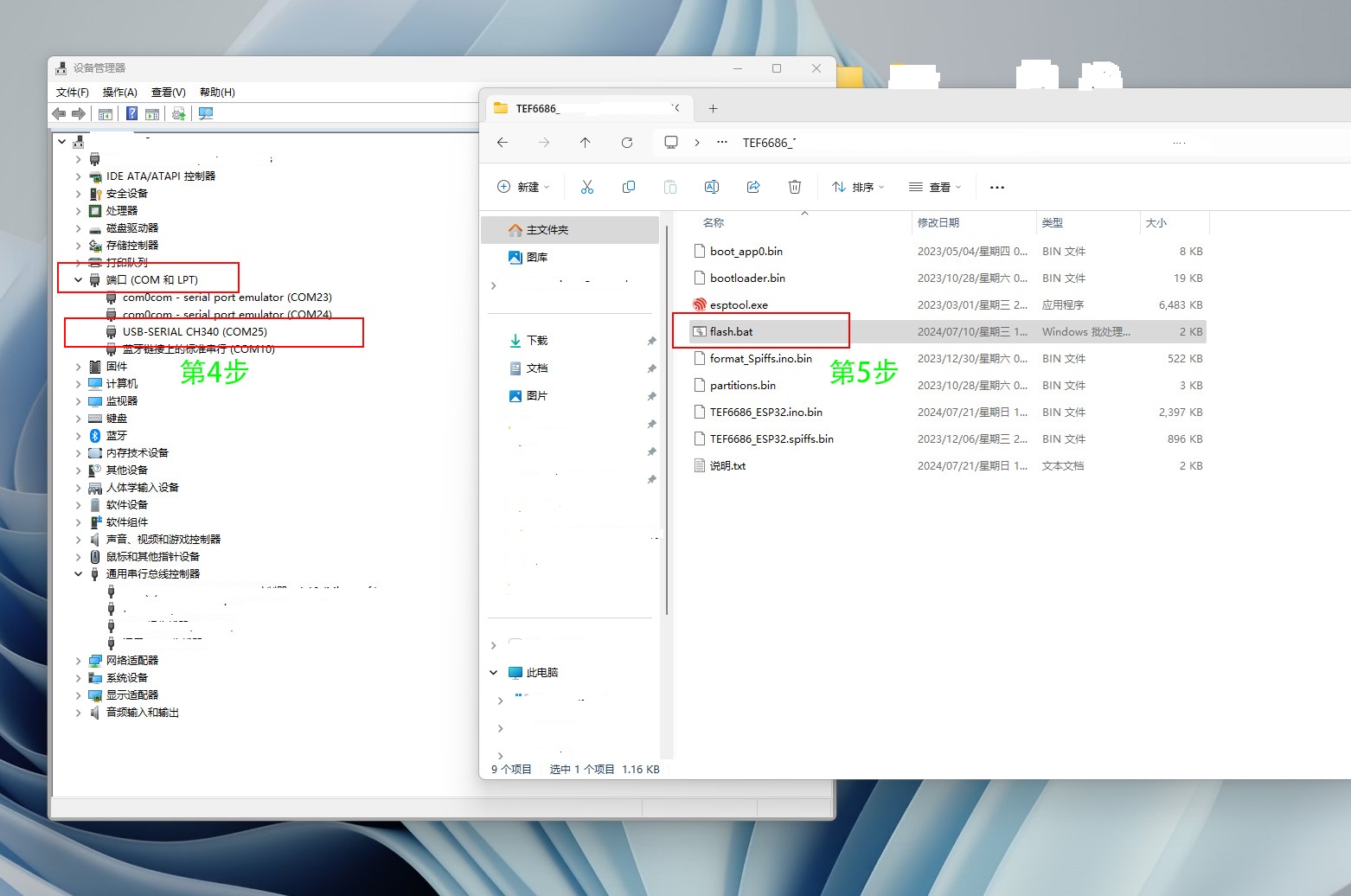1351x896 pixels.
Task: Select USB-SERIAL CH340 (COM25) device
Action: click(195, 332)
